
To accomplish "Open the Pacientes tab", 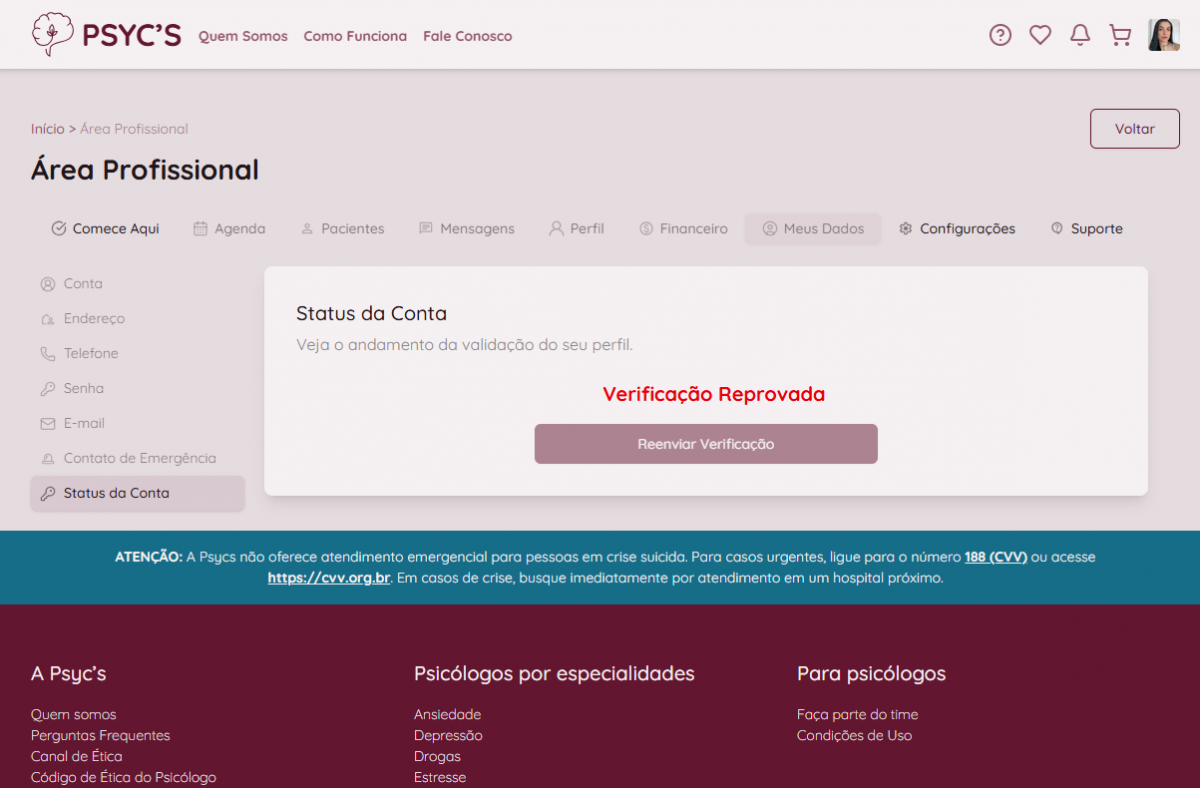I will [342, 229].
